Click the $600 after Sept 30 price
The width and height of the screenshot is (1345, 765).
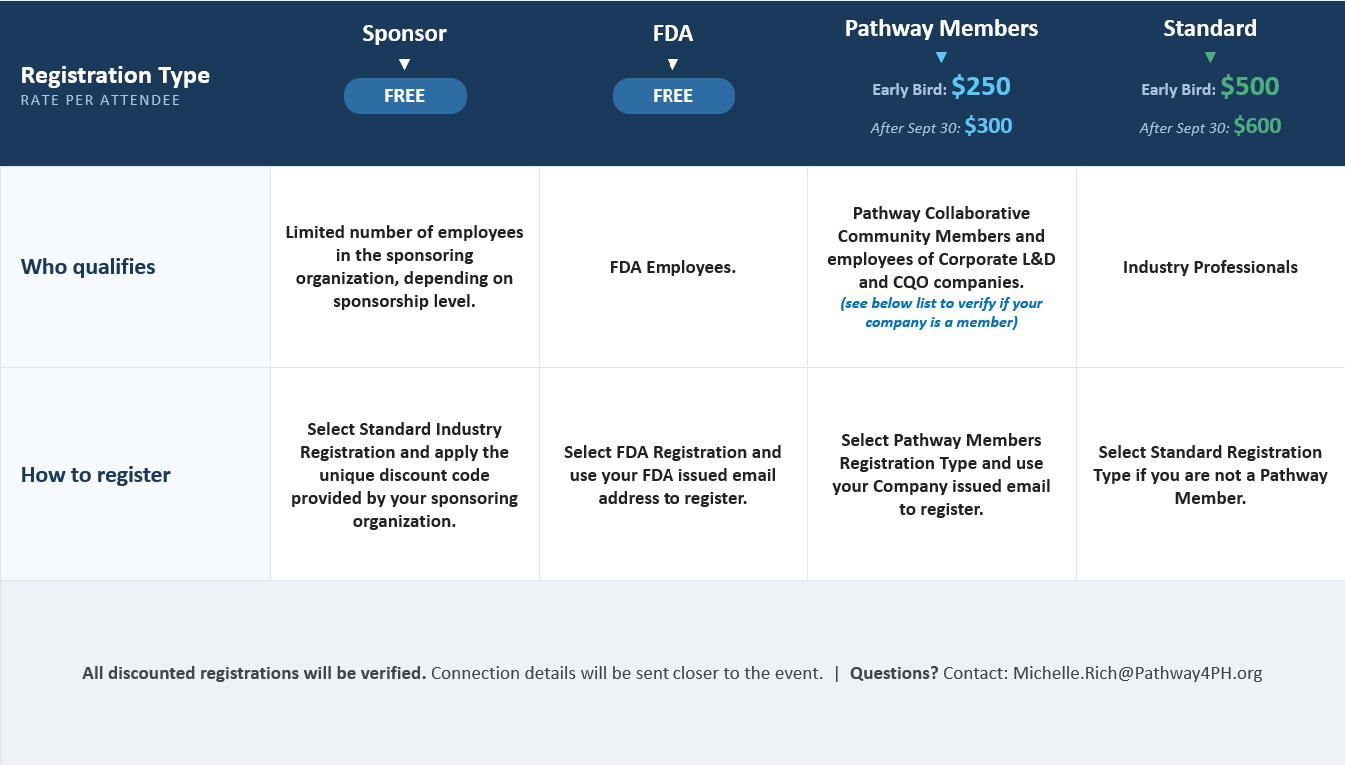pos(1257,126)
